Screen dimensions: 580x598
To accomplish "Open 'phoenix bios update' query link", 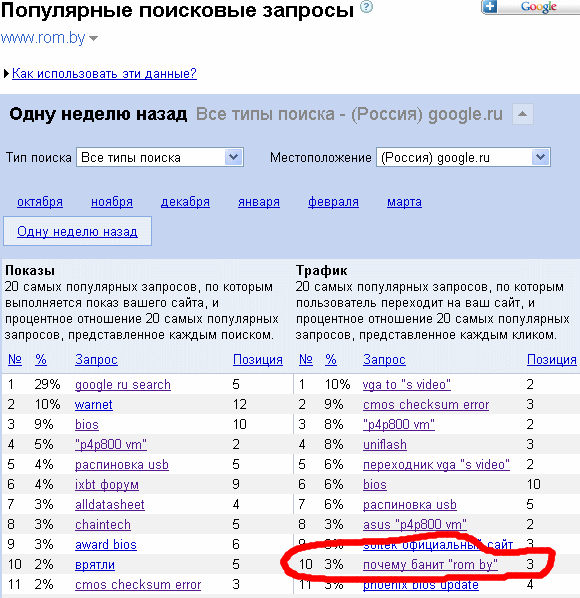I will pyautogui.click(x=421, y=585).
